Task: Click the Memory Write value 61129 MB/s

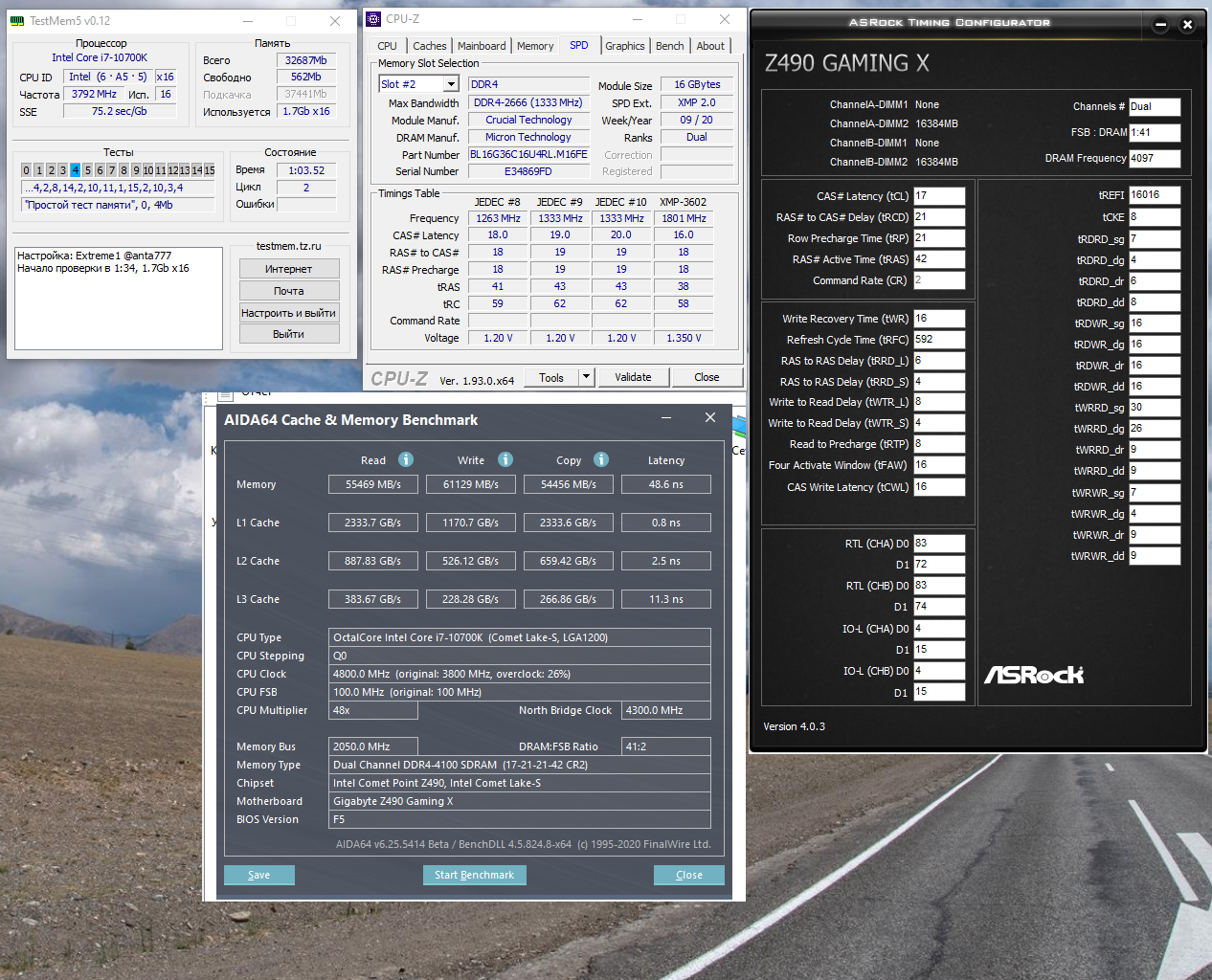Action: (x=471, y=484)
